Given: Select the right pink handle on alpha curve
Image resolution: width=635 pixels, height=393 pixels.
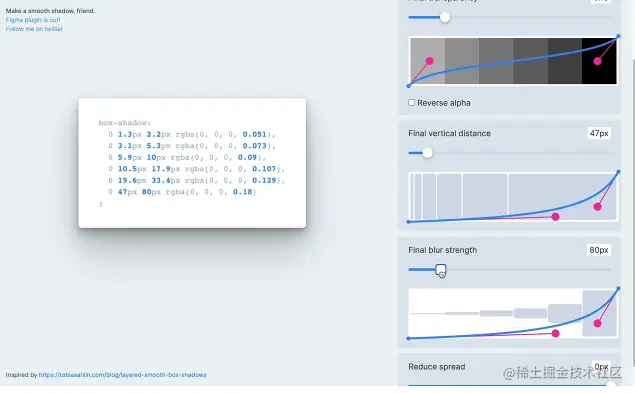Looking at the screenshot, I should (597, 61).
